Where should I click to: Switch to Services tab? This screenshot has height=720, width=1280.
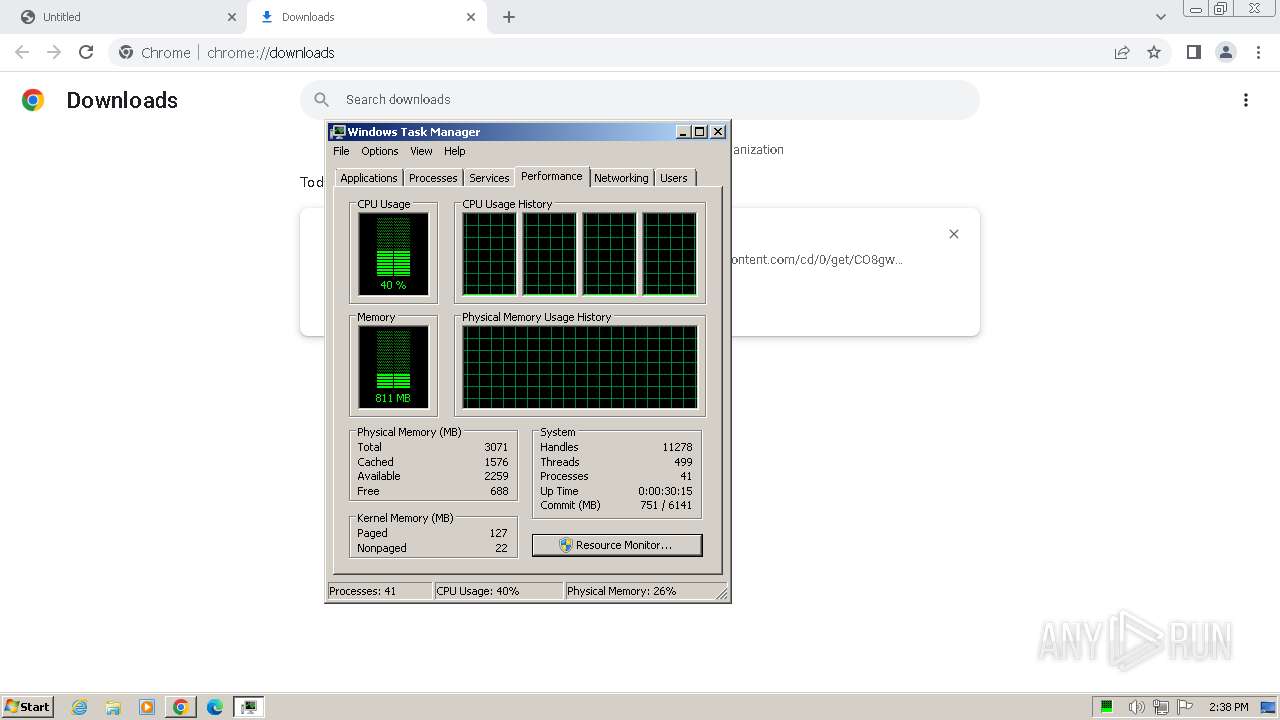click(x=489, y=178)
